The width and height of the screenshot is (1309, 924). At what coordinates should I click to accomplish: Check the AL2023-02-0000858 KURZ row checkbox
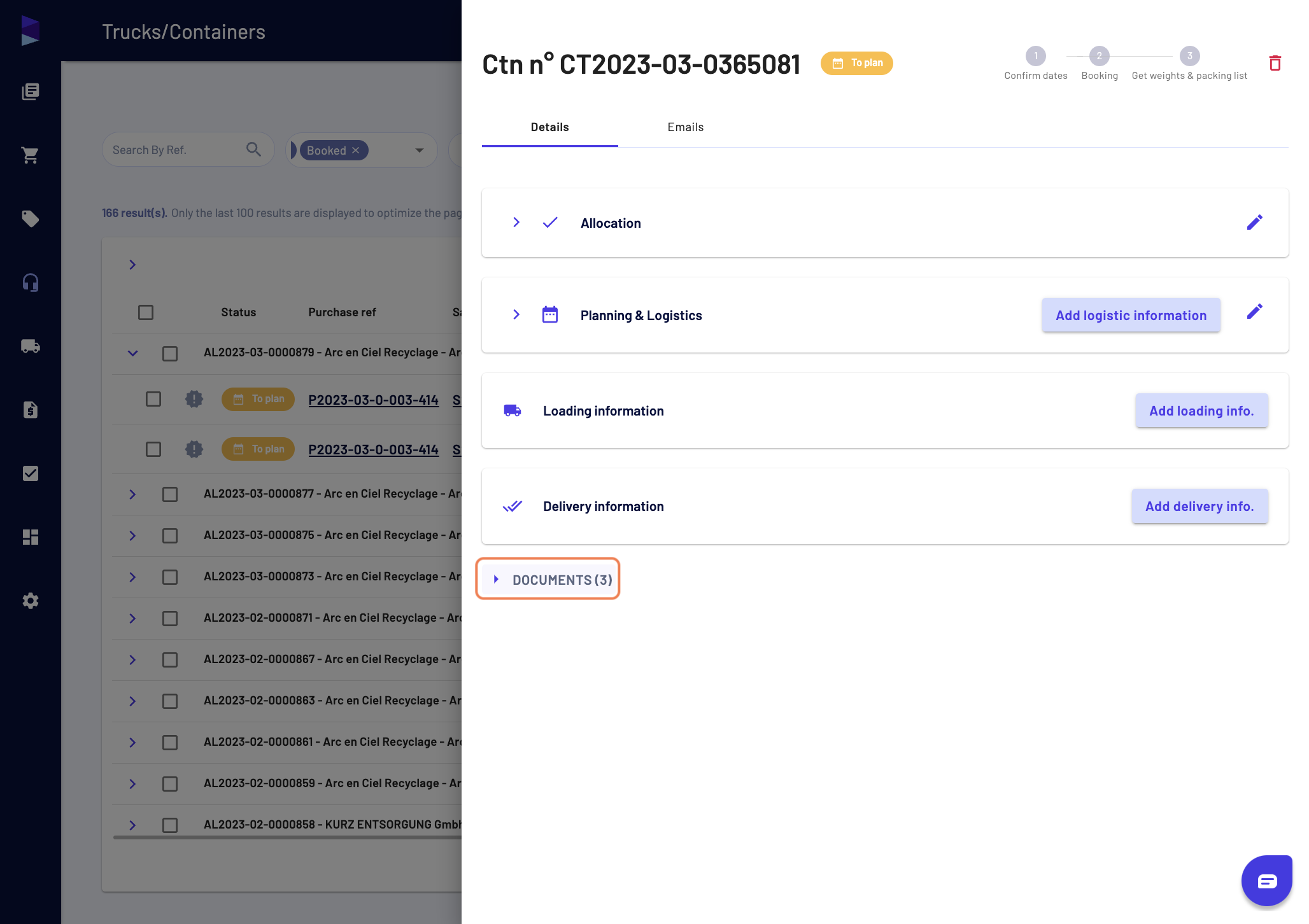click(x=170, y=825)
